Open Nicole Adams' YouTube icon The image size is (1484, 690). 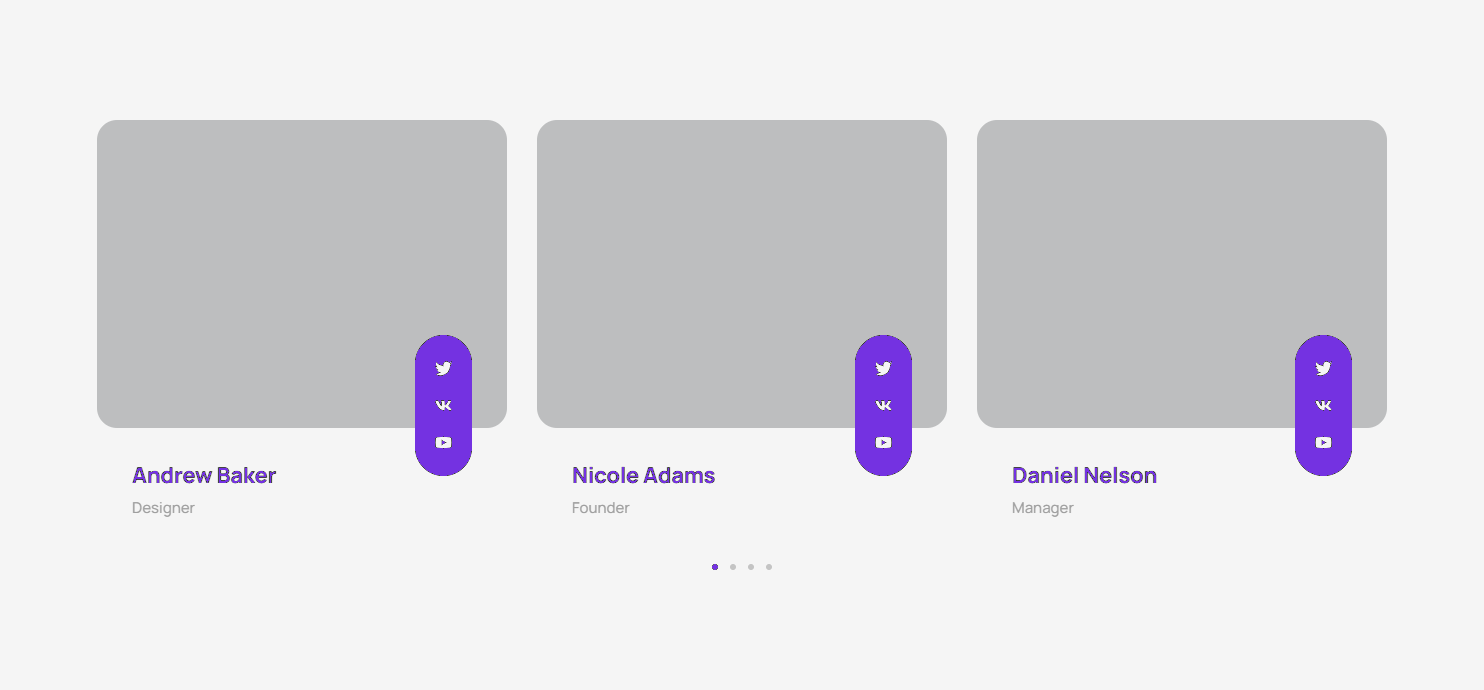pos(883,442)
